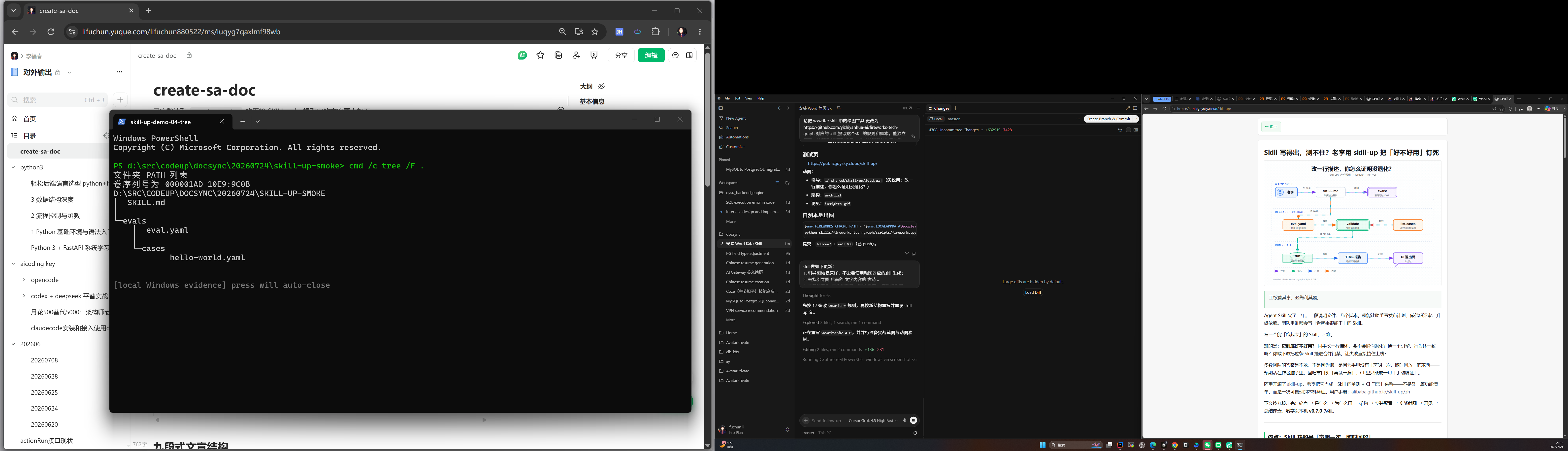Toggle split diff view icon in Changes panel

1136,130
